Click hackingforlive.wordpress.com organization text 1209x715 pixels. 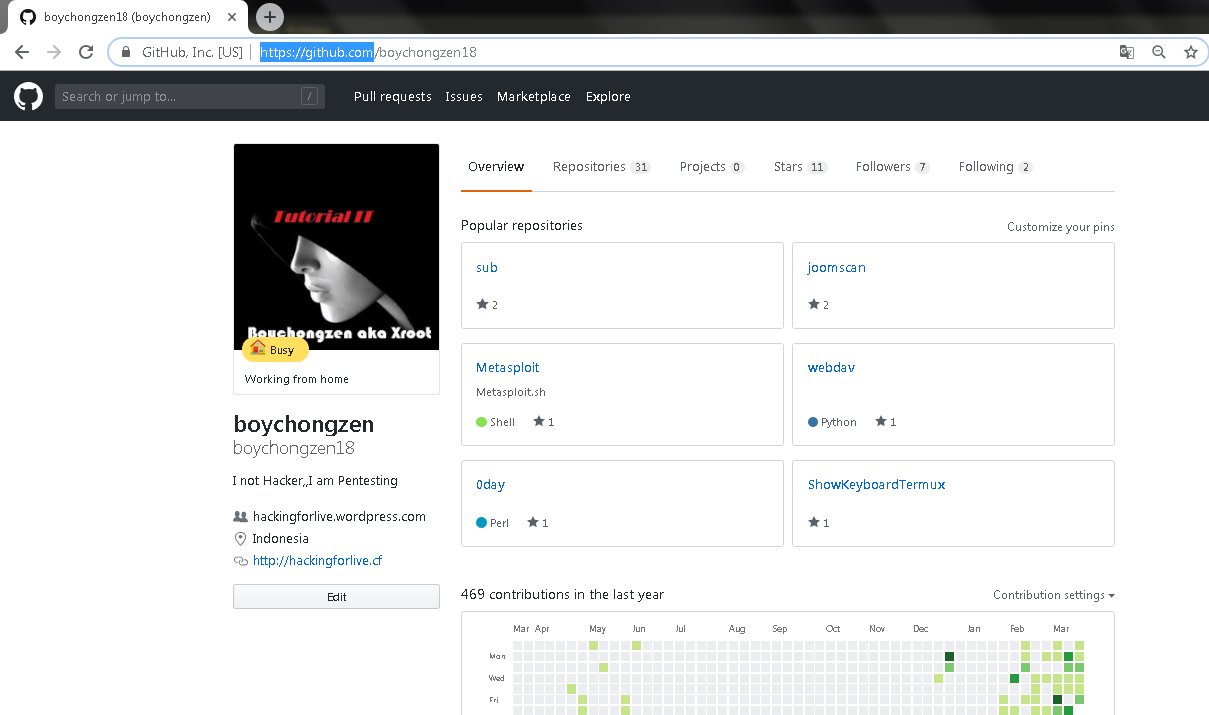coord(339,517)
